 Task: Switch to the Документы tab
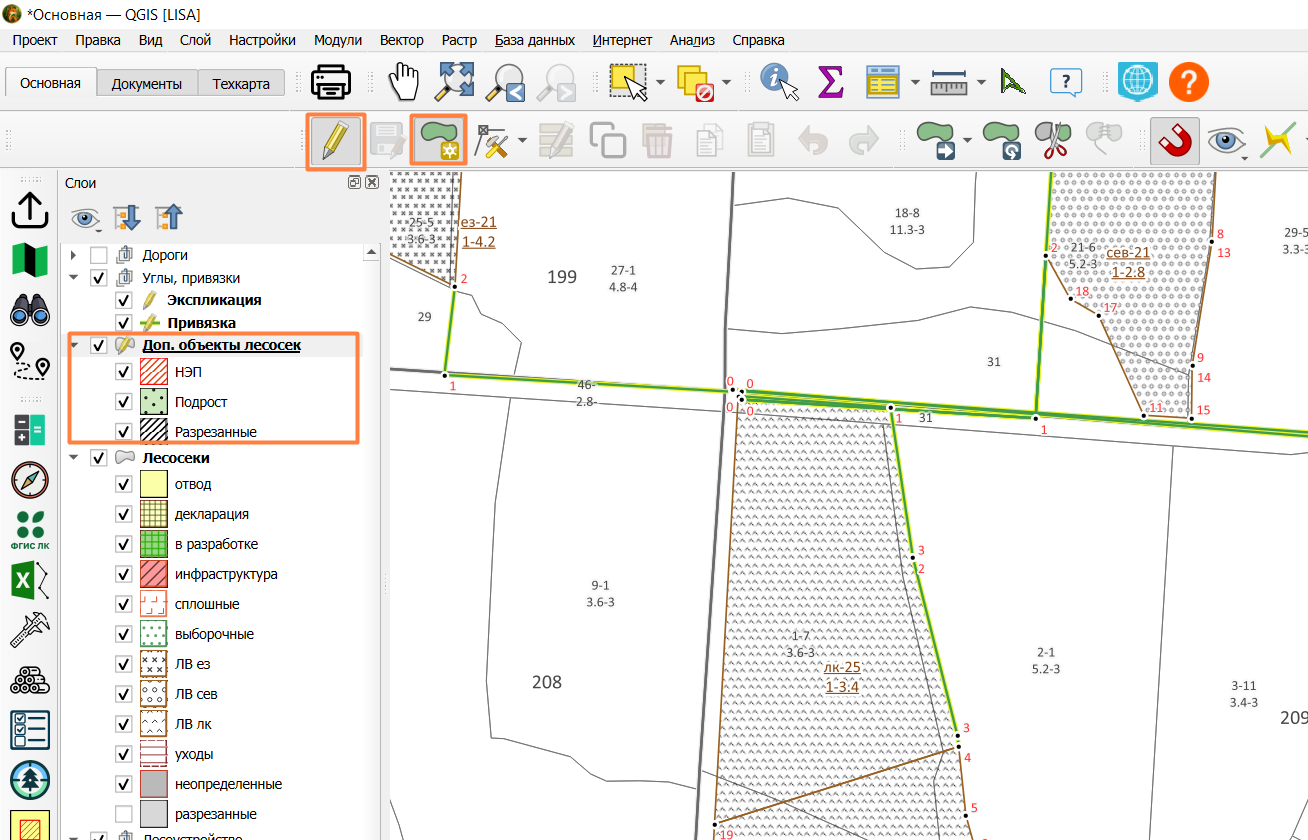tap(147, 84)
